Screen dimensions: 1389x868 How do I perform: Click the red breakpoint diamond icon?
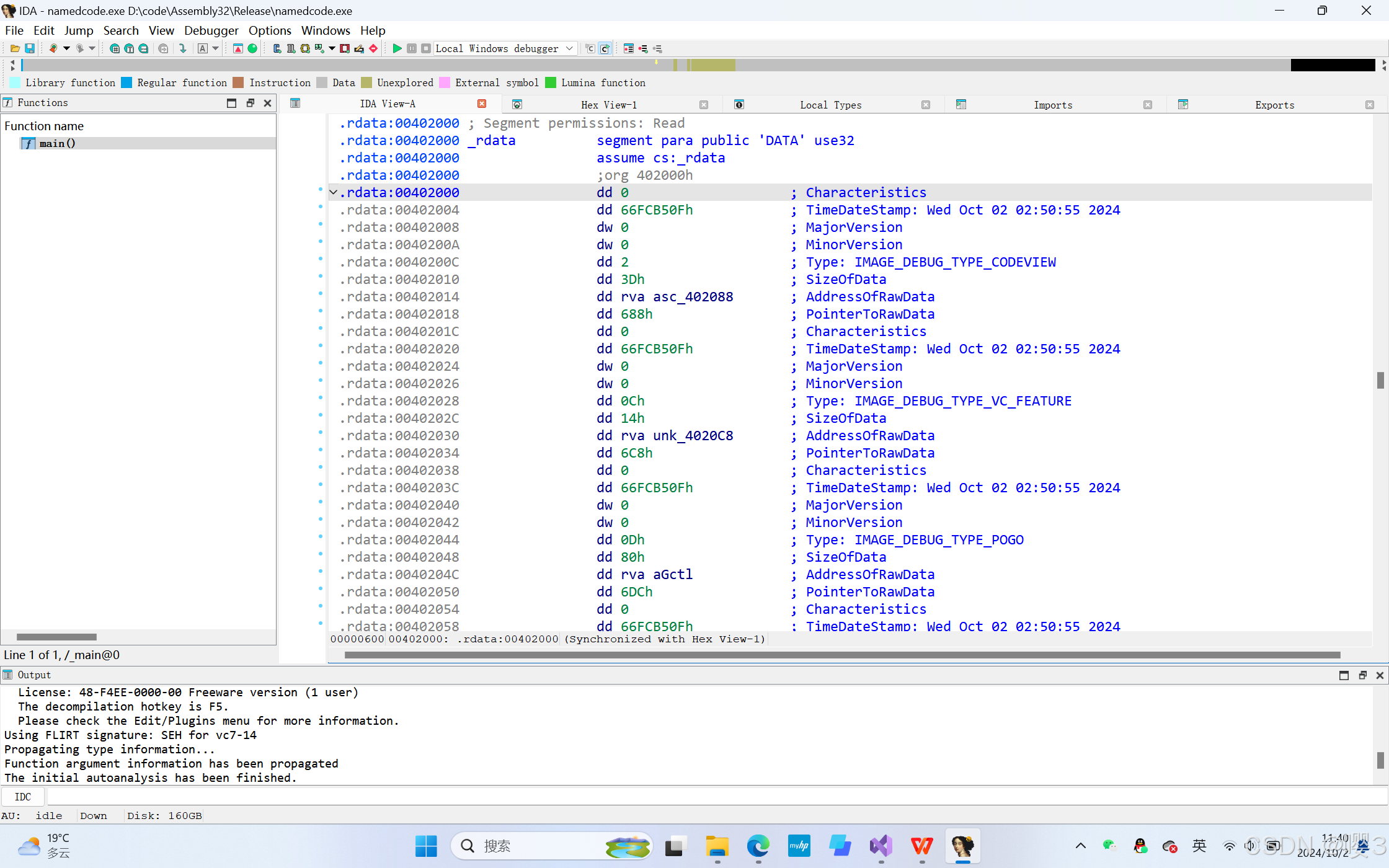pyautogui.click(x=373, y=48)
